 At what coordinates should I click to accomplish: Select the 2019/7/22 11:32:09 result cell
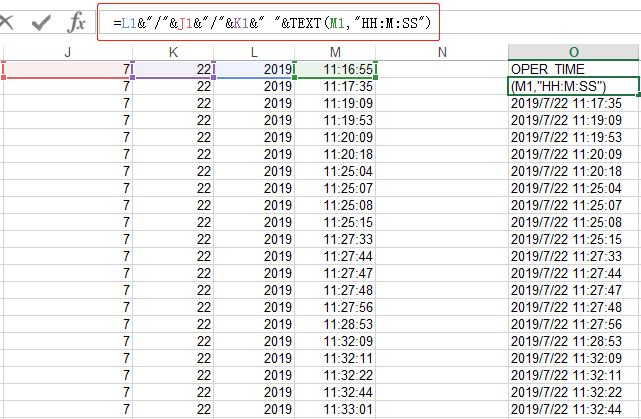574,359
